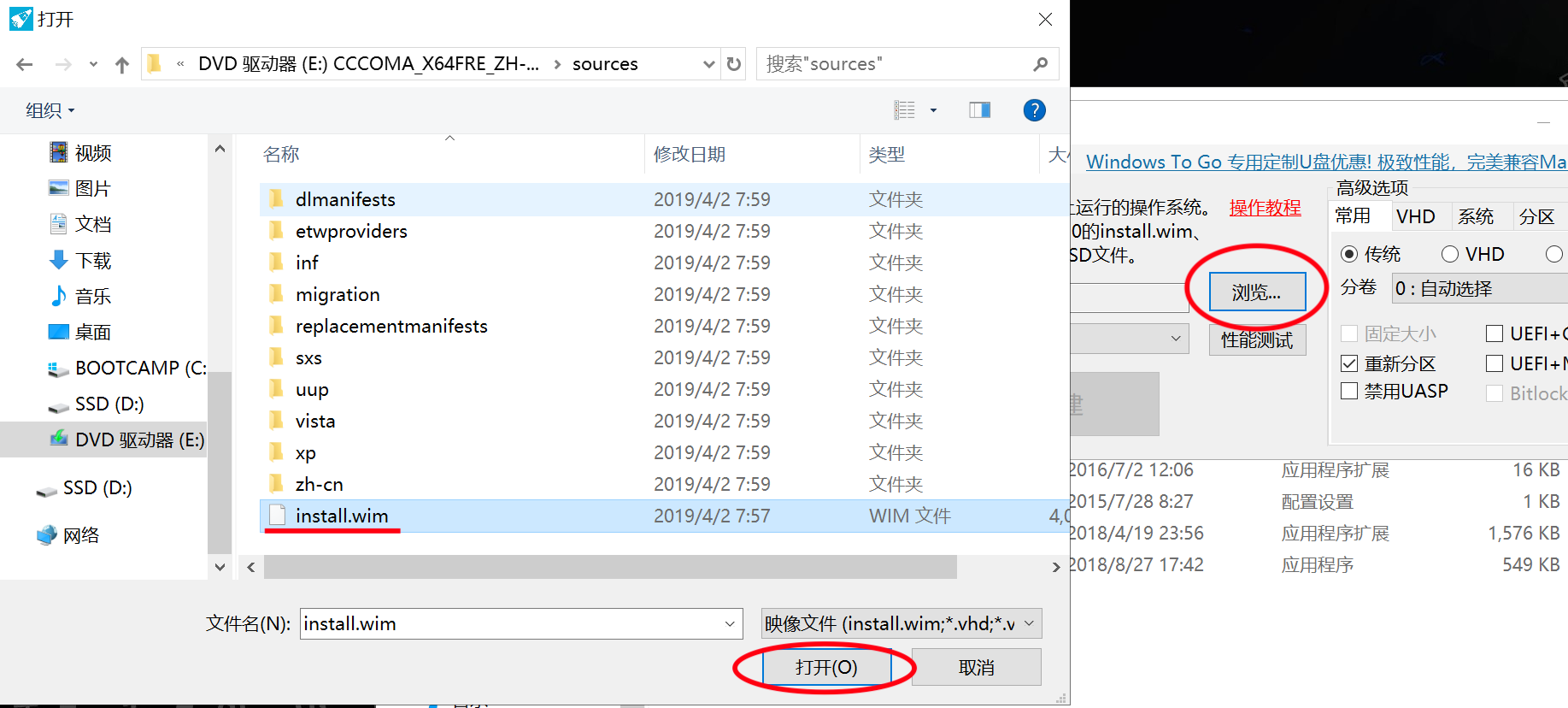Click the 浏览... button
Viewport: 1568px width, 708px height.
1257,292
